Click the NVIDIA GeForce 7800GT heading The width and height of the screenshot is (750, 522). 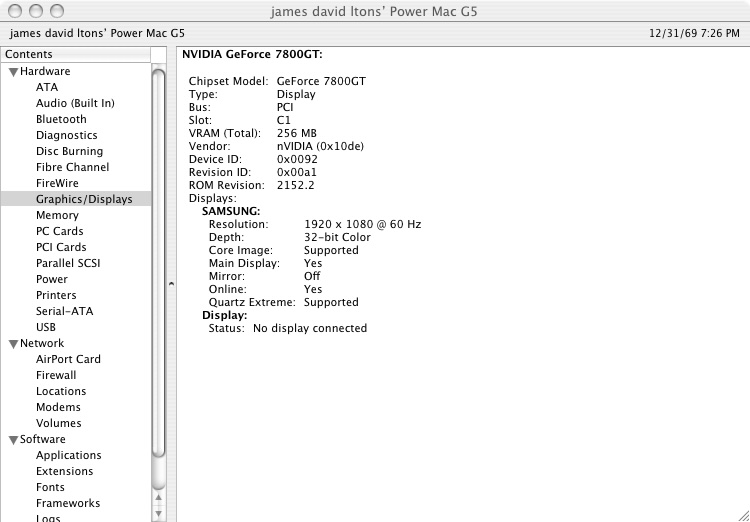pyautogui.click(x=253, y=55)
